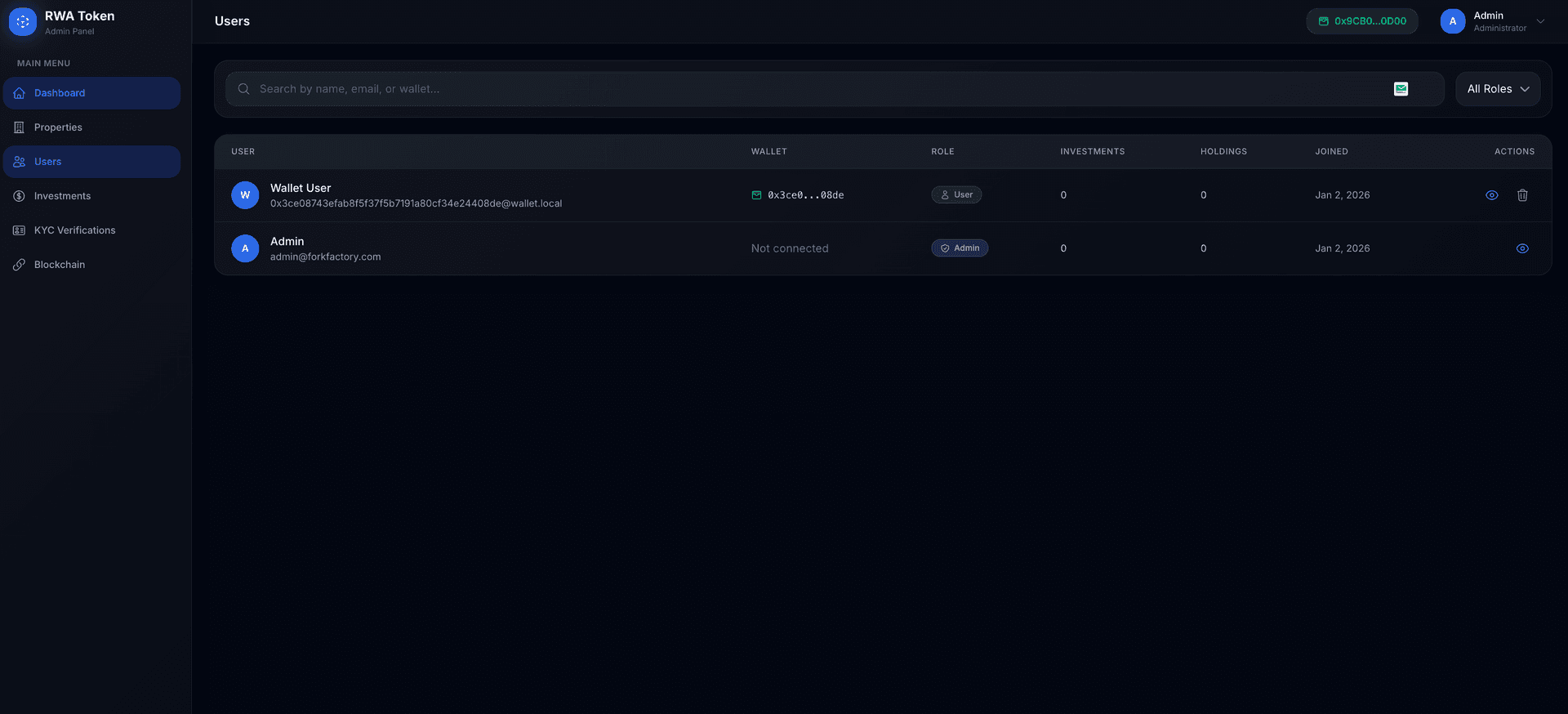This screenshot has width=1568, height=714.
Task: Delete the Wallet User account
Action: pyautogui.click(x=1522, y=195)
